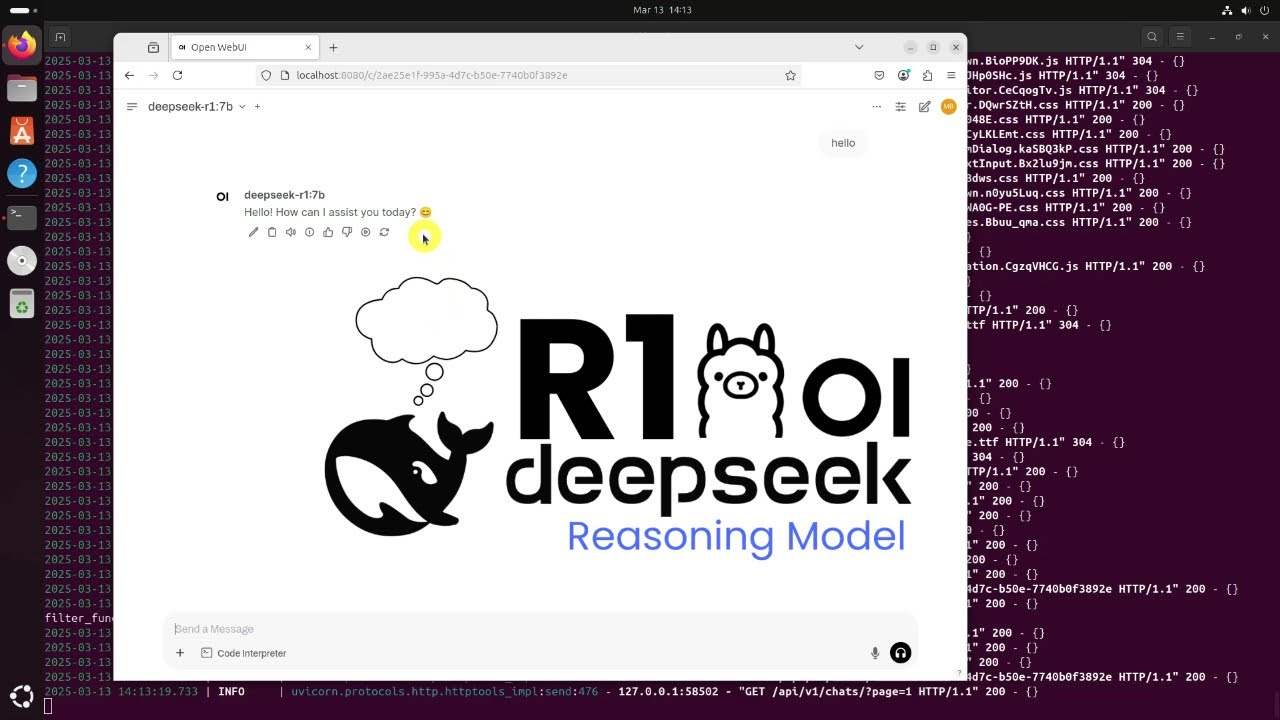Open the attachment plus menu in message box
Screen dimensions: 1280x720
(x=180, y=653)
